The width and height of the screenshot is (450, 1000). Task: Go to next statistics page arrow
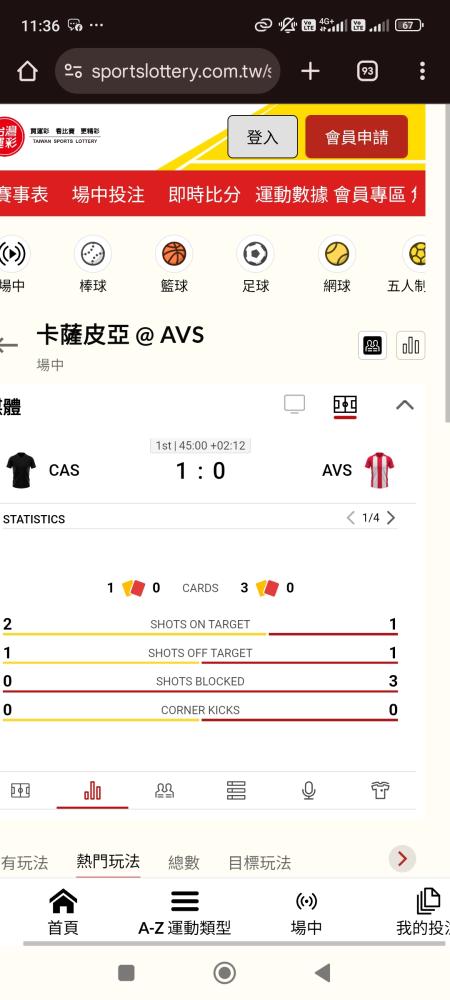pyautogui.click(x=391, y=518)
